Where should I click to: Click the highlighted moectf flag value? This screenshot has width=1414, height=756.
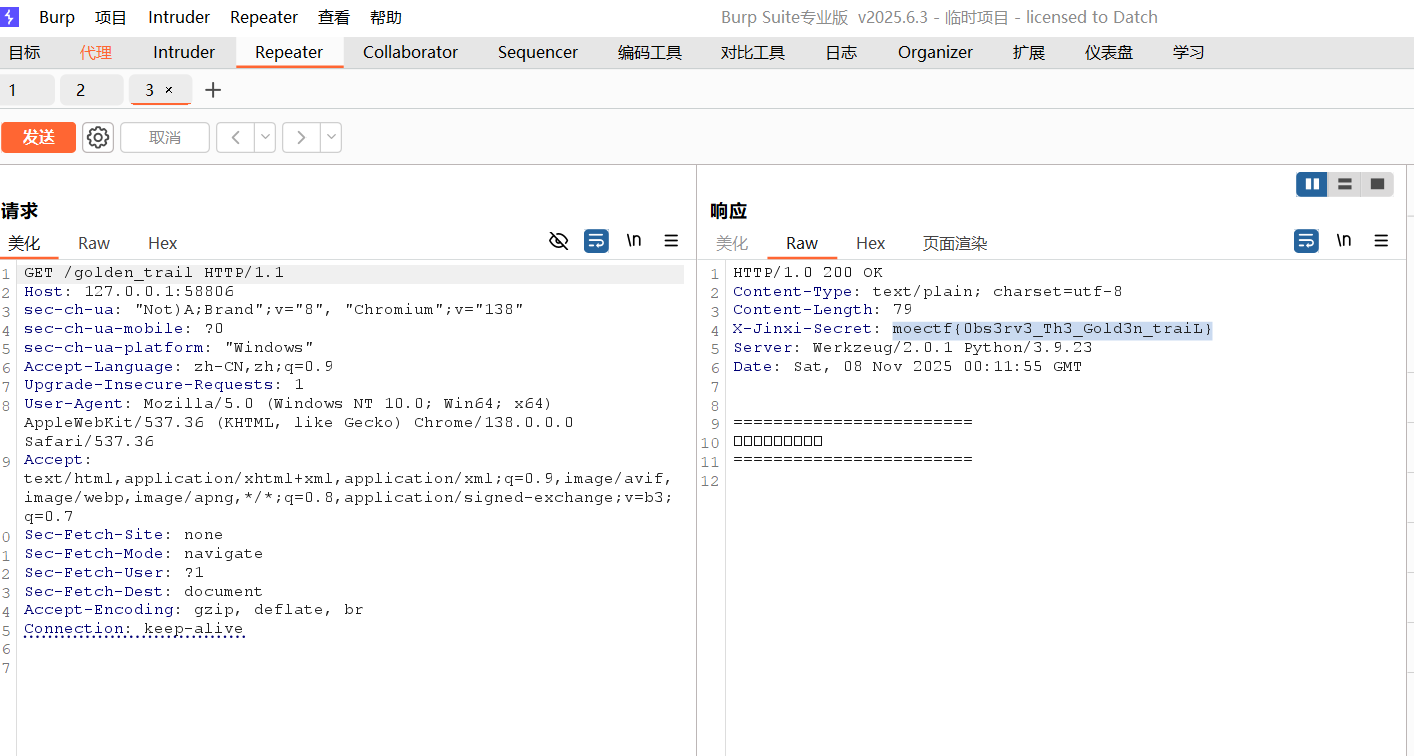[1052, 329]
